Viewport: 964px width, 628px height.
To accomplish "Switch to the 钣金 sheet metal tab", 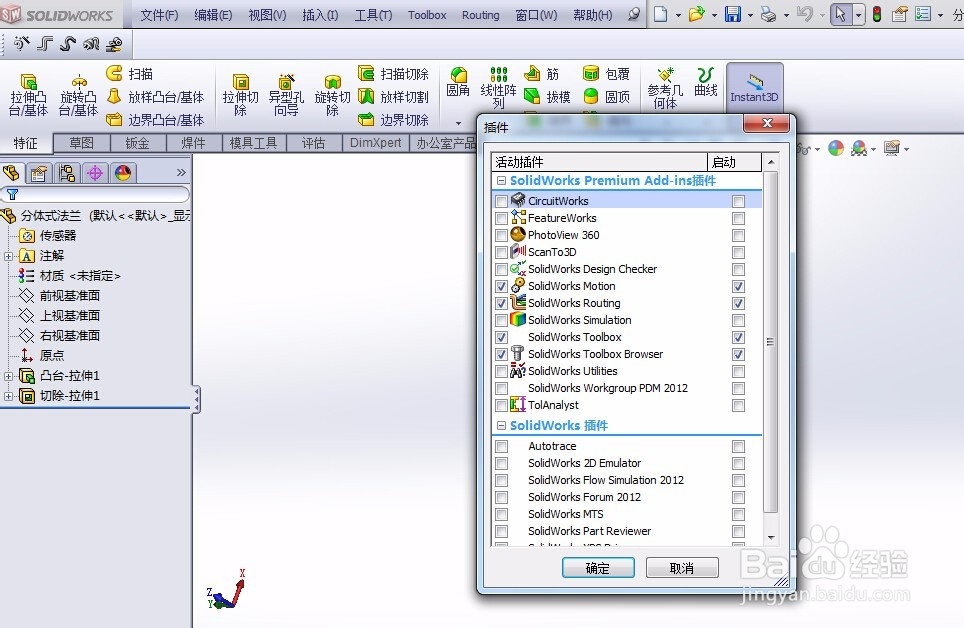I will coord(137,143).
